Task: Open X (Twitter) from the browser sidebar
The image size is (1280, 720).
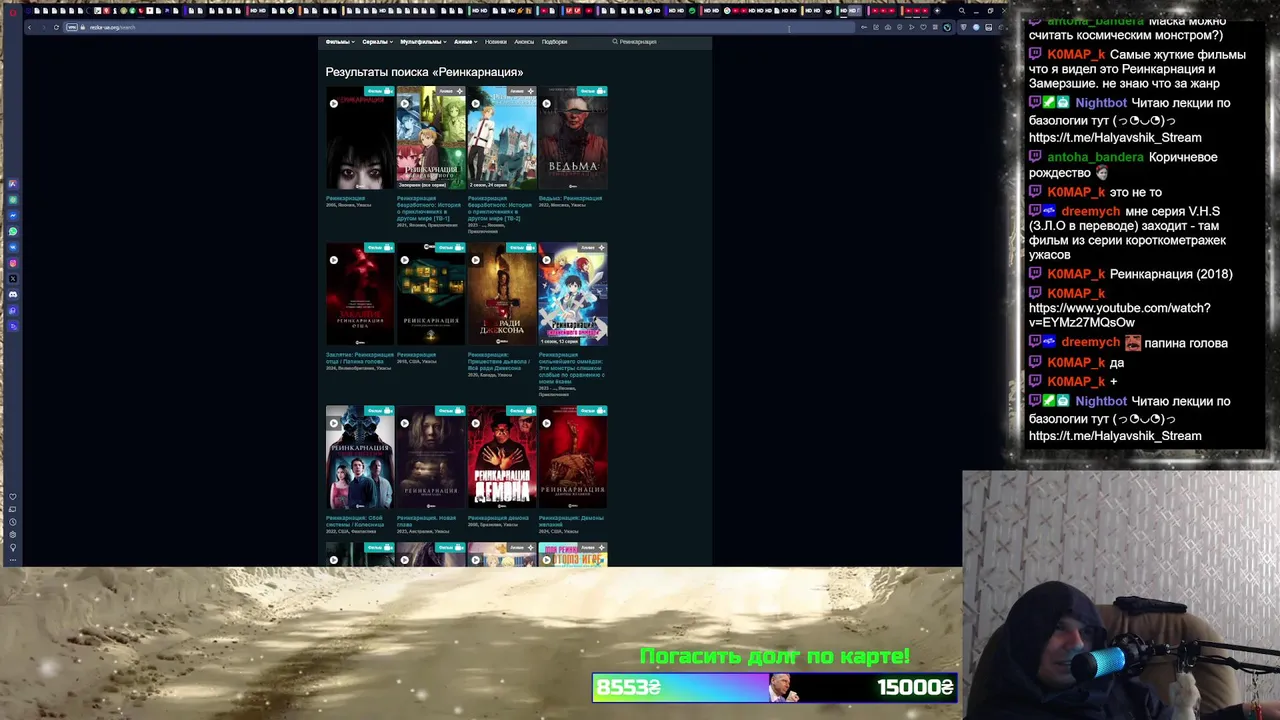Action: (13, 278)
